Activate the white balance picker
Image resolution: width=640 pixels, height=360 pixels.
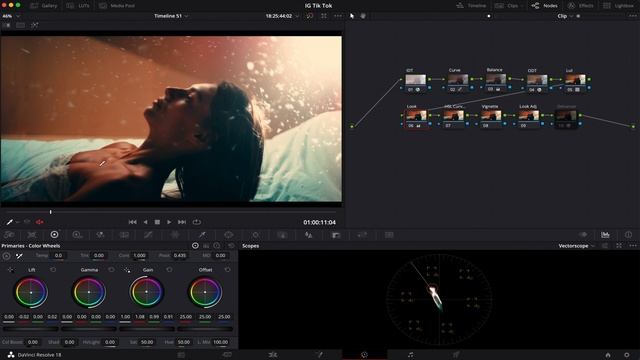click(19, 256)
